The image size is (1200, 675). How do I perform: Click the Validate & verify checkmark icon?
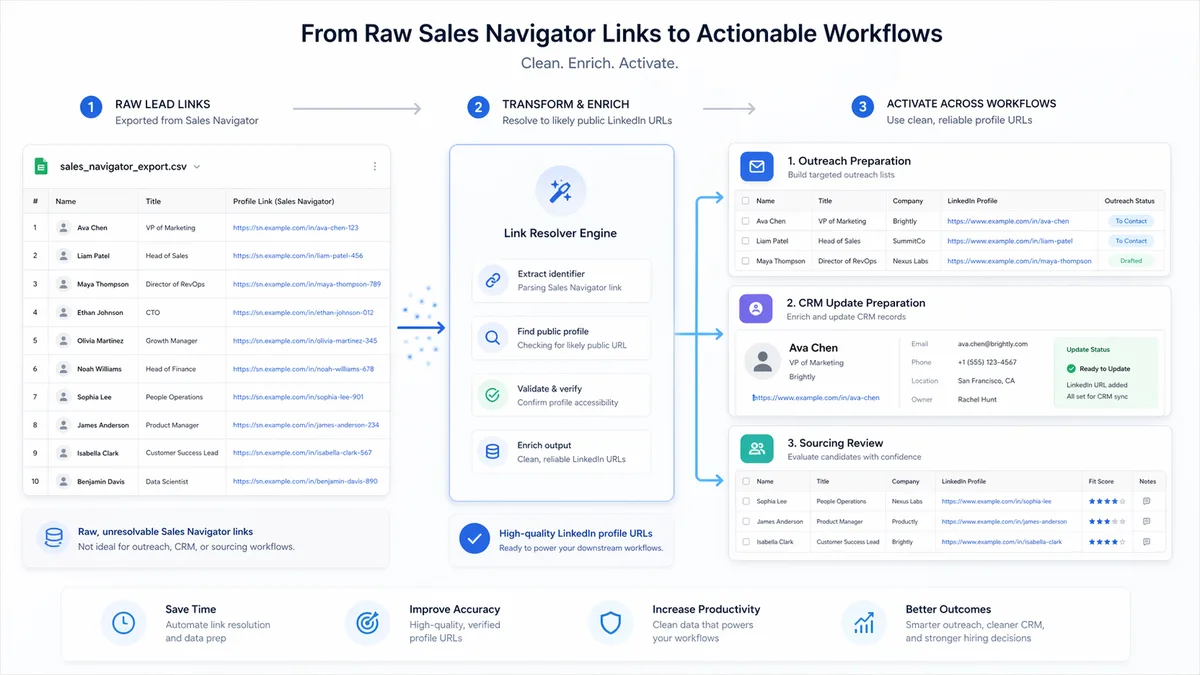click(x=492, y=395)
